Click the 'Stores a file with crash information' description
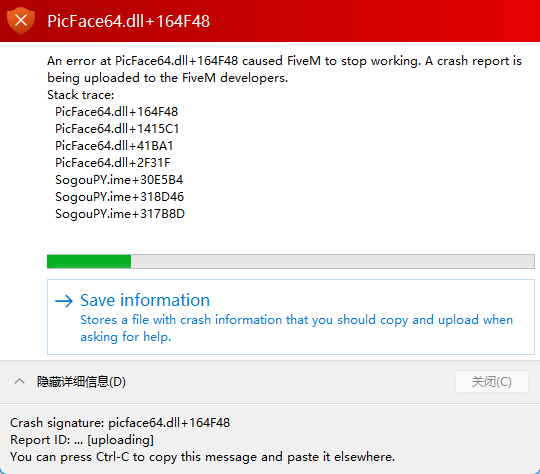The height and width of the screenshot is (474, 540). point(297,328)
